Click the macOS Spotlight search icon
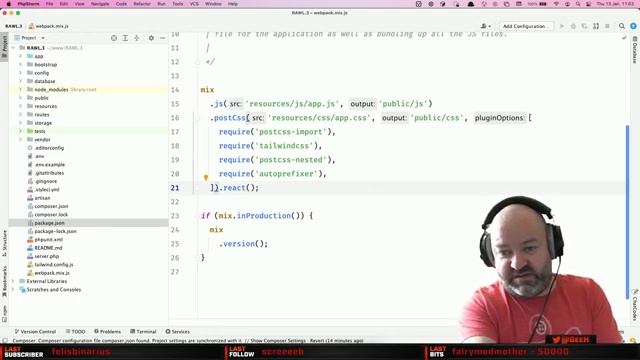Image resolution: width=640 pixels, height=360 pixels. [x=578, y=4]
